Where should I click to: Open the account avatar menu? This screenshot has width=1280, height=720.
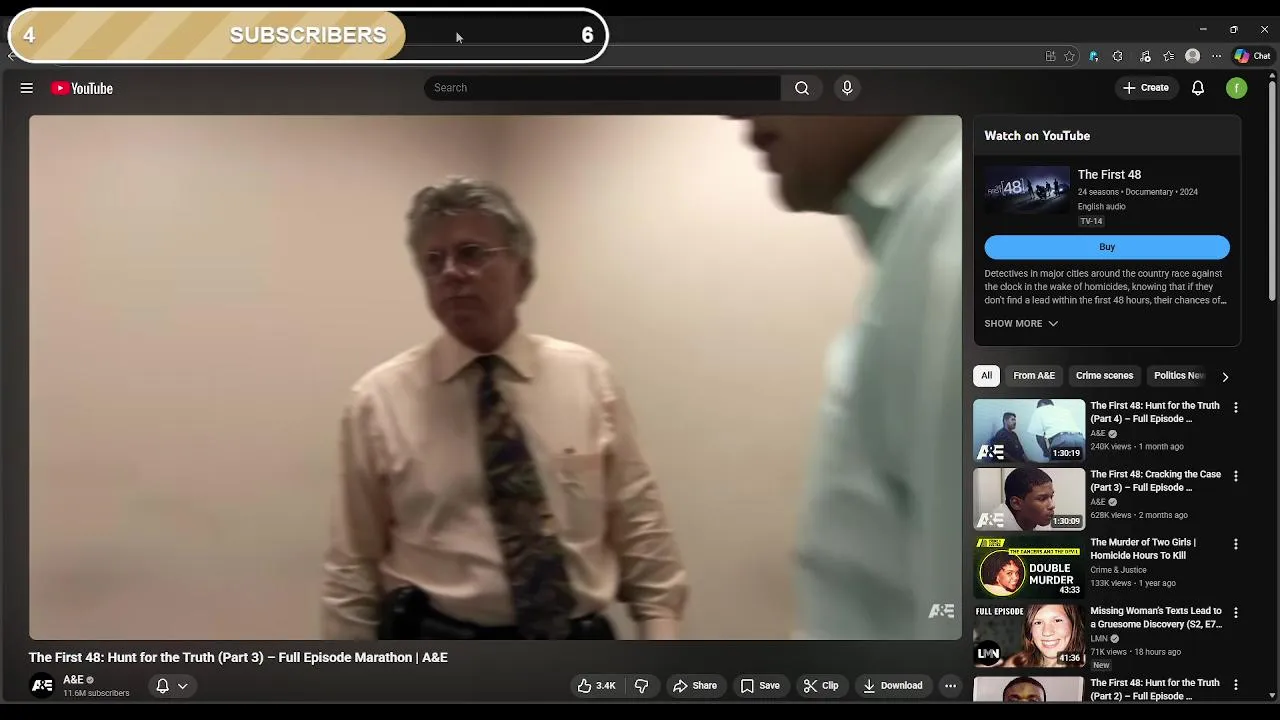pos(1237,88)
